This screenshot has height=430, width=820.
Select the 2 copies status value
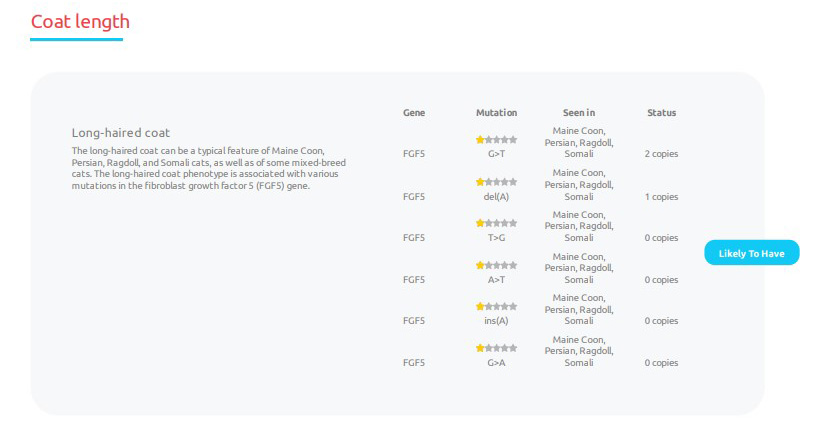(661, 154)
